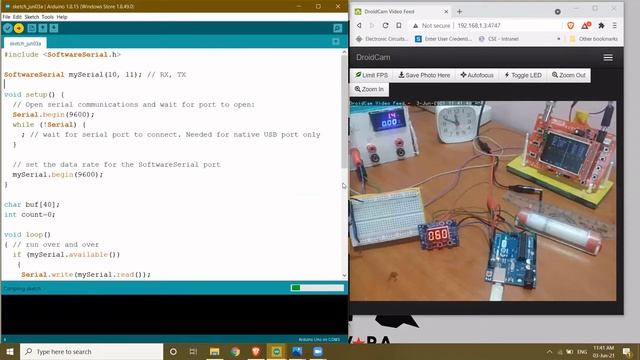Go forward in the browser
Image resolution: width=640 pixels, height=360 pixels.
pos(372,25)
